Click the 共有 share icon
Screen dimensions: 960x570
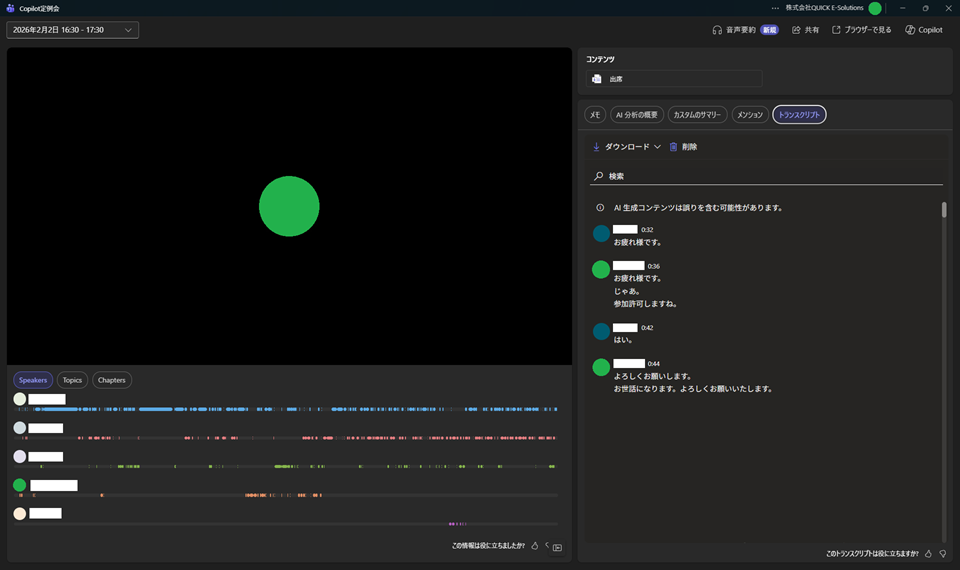pyautogui.click(x=797, y=30)
